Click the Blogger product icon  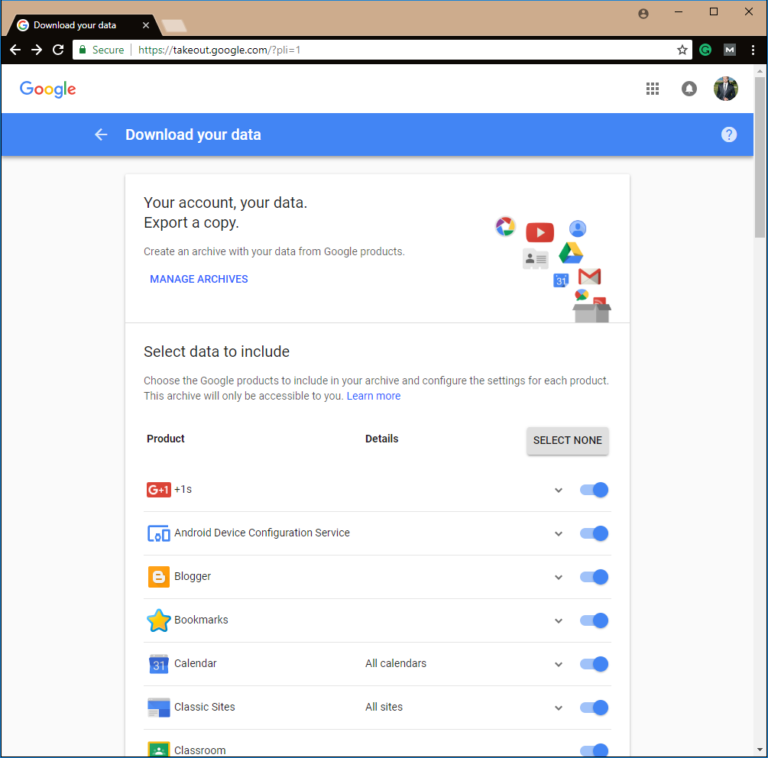159,577
